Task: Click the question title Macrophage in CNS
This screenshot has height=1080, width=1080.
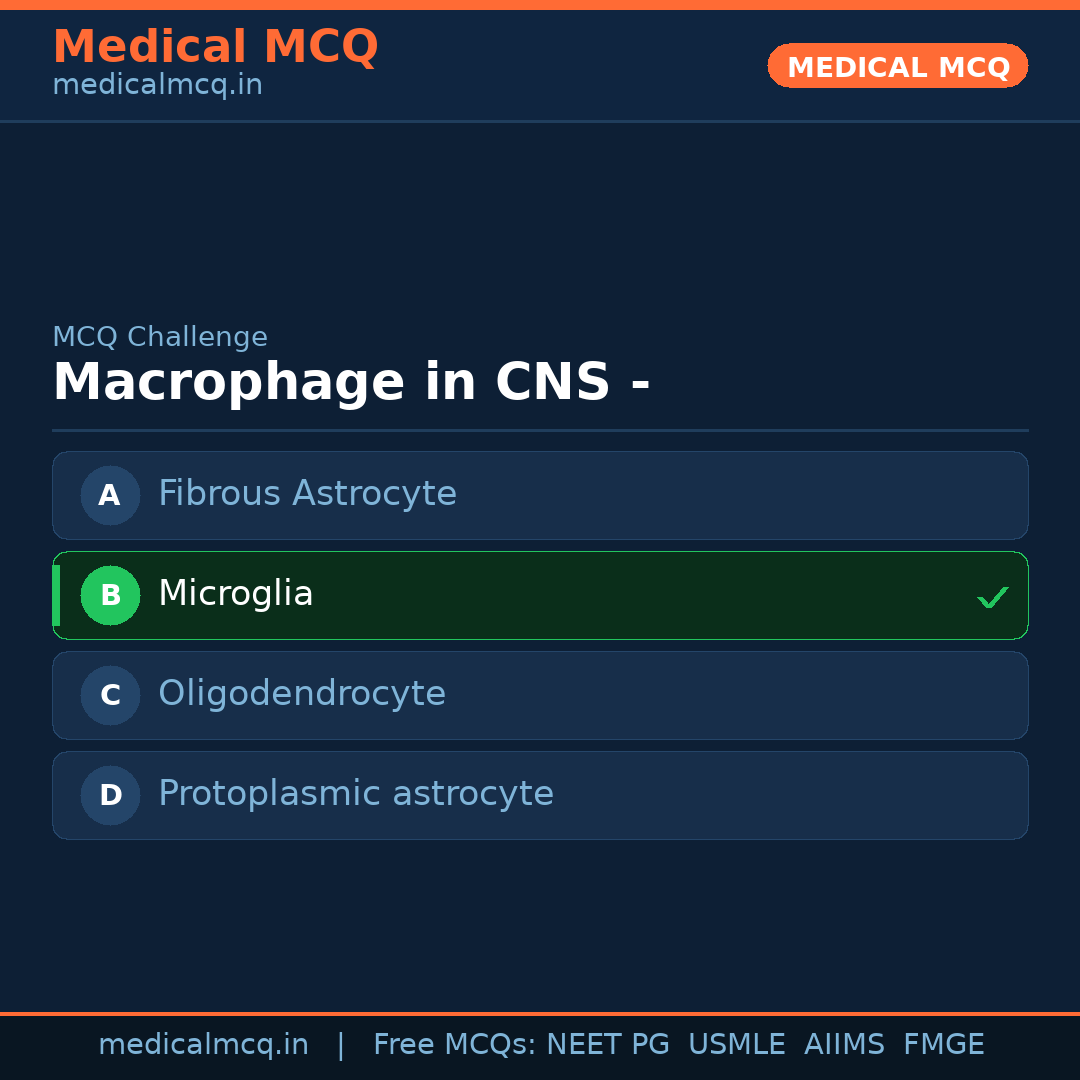Action: [352, 381]
